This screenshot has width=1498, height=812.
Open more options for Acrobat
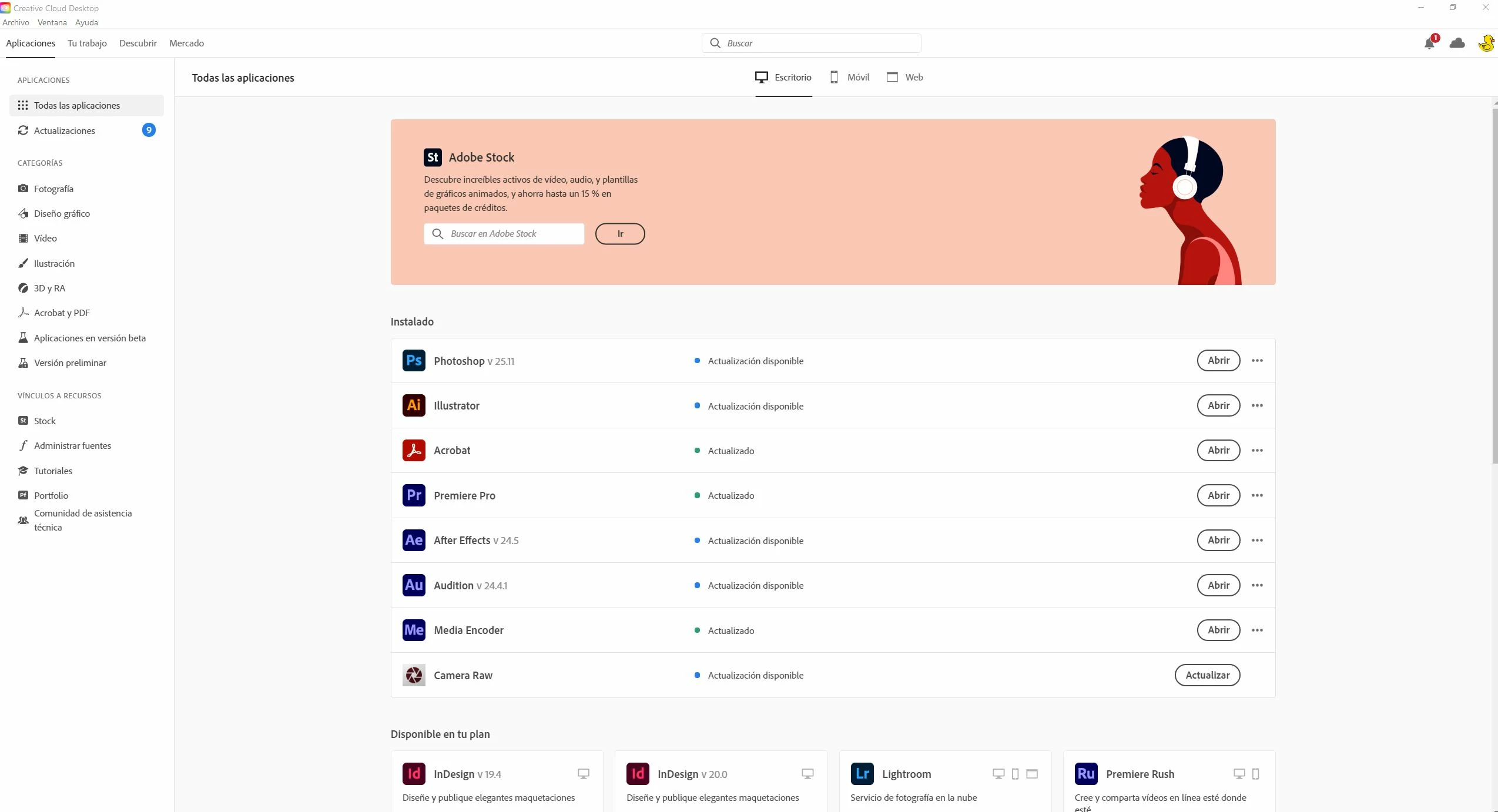click(x=1257, y=451)
